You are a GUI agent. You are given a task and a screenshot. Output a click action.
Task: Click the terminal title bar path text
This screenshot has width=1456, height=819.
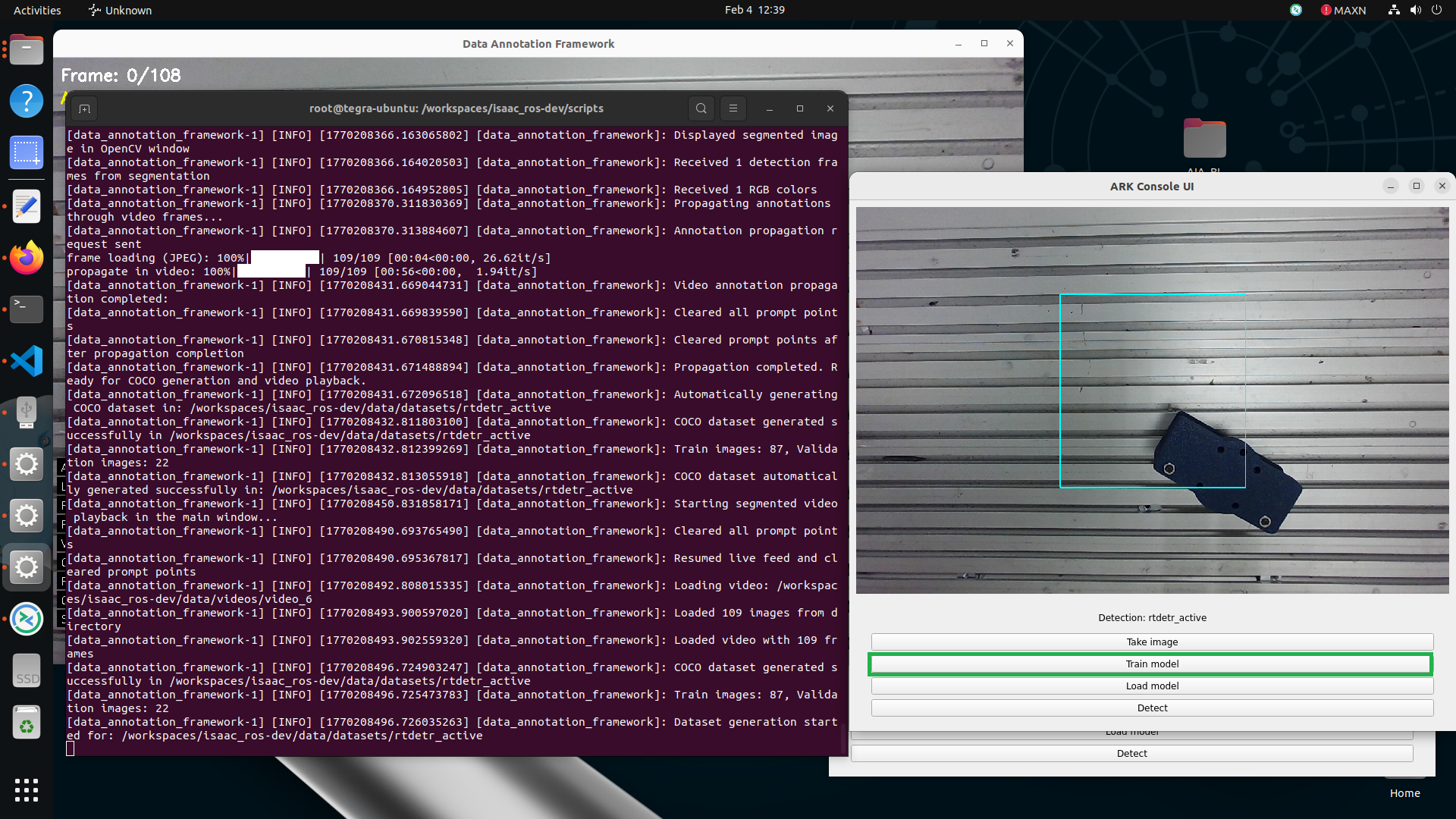[x=457, y=108]
